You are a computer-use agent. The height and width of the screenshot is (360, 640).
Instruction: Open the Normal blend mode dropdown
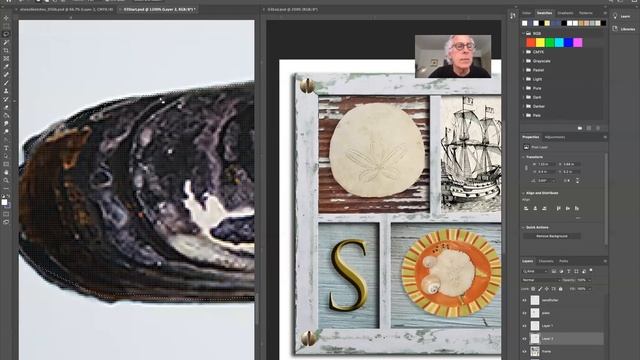[x=541, y=280]
